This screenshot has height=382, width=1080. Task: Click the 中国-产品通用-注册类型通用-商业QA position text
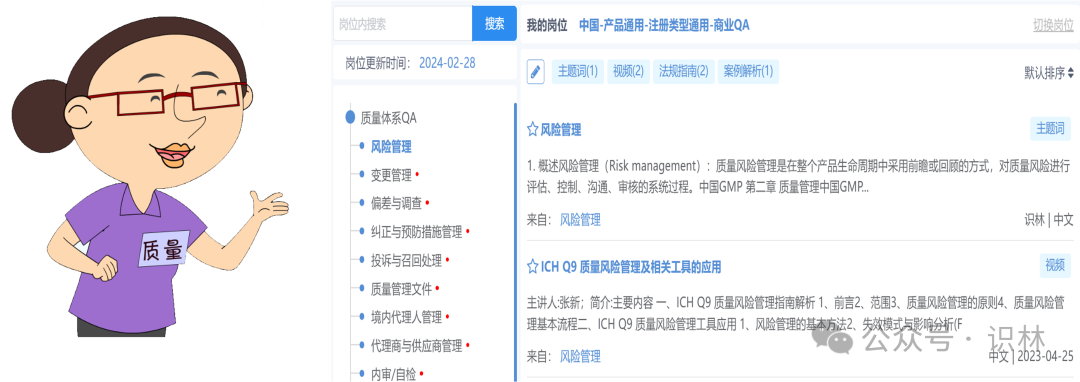coord(664,25)
